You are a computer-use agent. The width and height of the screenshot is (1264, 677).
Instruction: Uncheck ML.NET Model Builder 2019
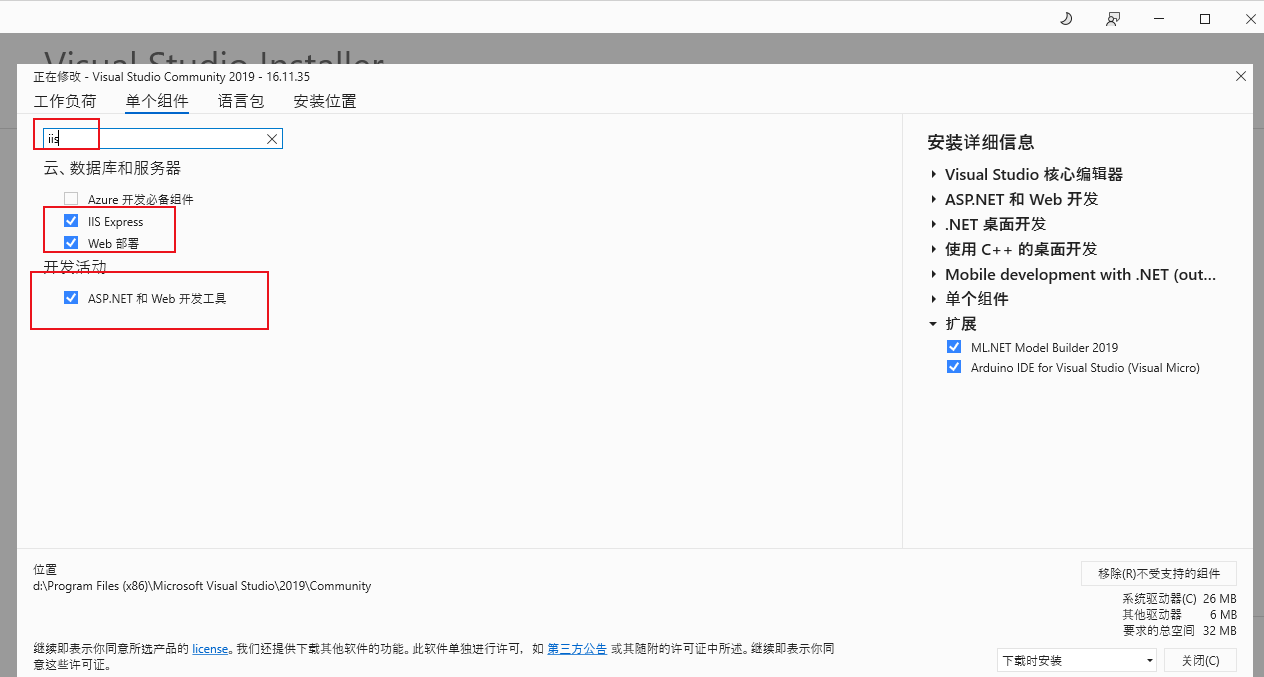954,347
